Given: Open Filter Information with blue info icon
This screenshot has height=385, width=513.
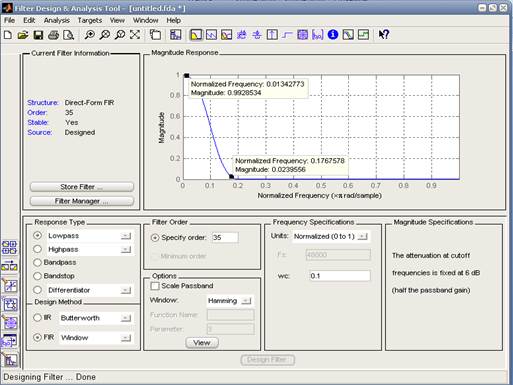Looking at the screenshot, I should pos(333,35).
